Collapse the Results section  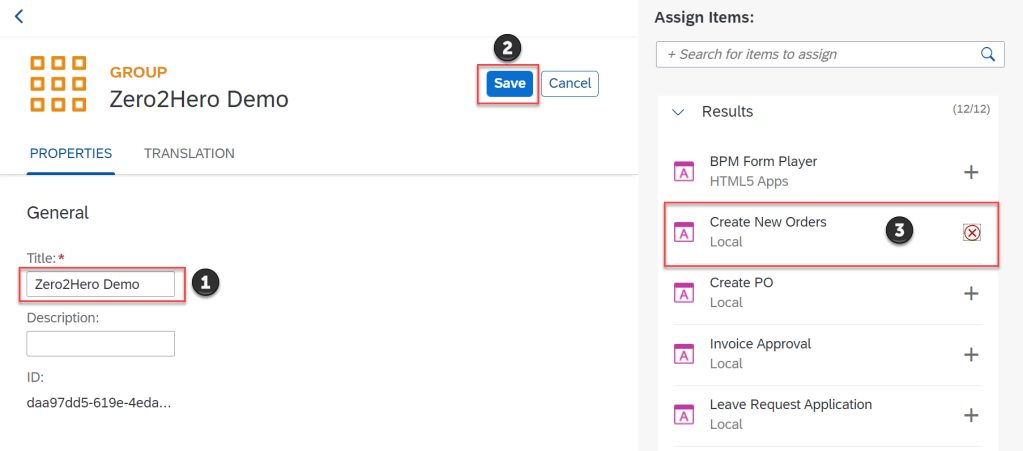(679, 112)
